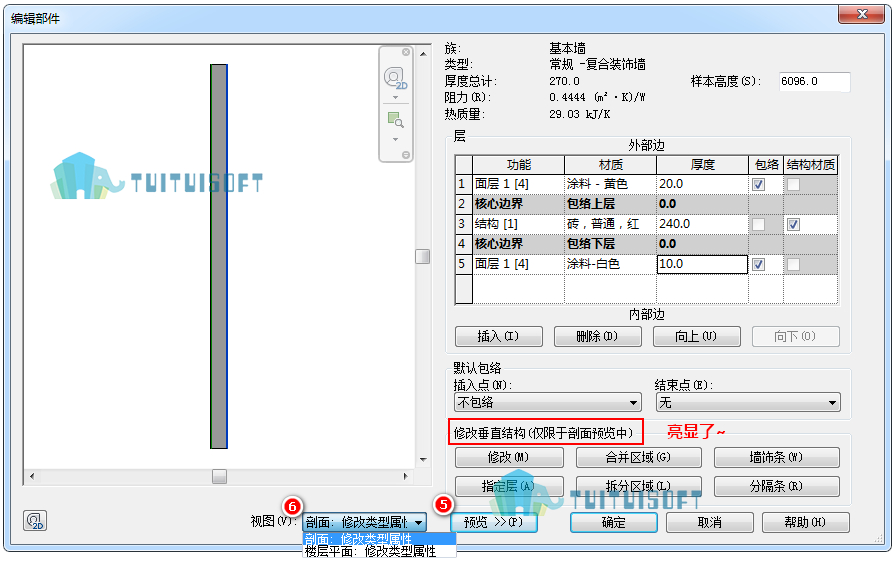Viewport: 896px width, 576px height.
Task: Select the material cell 砖，普通，红
Action: coord(610,224)
